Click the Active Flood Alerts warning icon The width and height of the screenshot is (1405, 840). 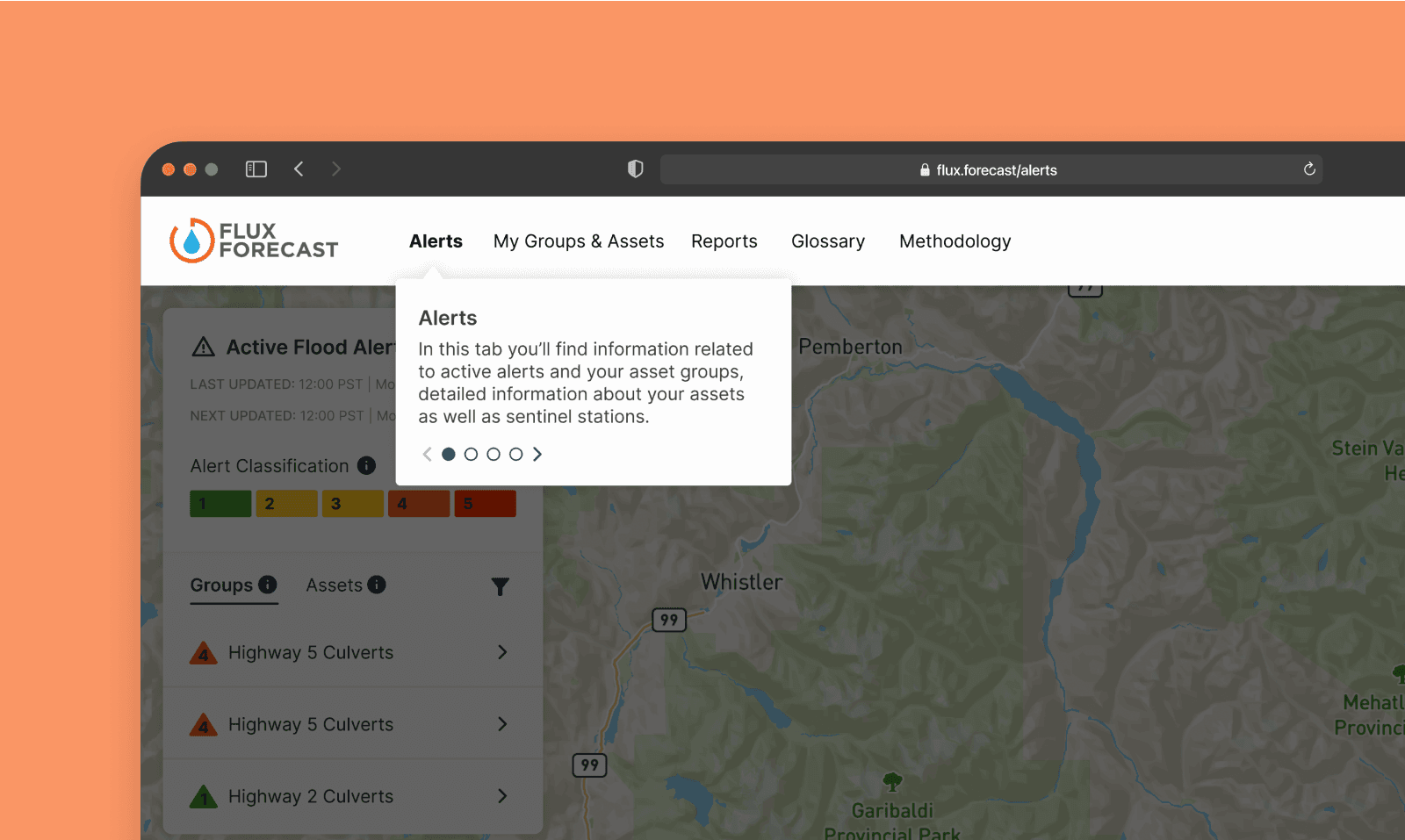[203, 347]
